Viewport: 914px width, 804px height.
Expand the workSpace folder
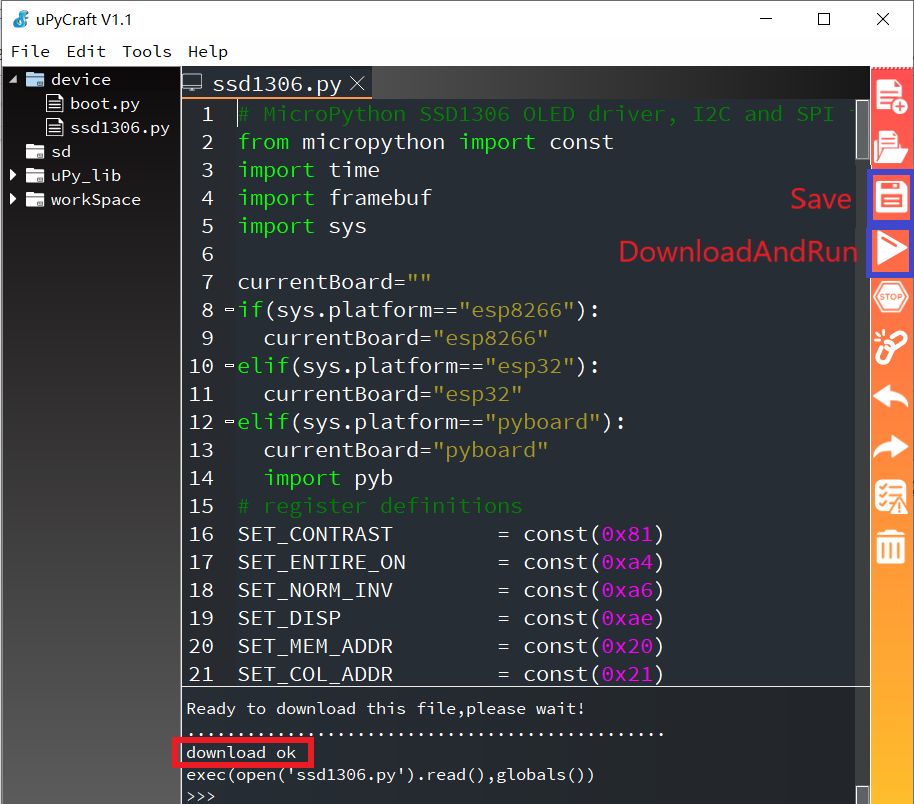click(13, 199)
